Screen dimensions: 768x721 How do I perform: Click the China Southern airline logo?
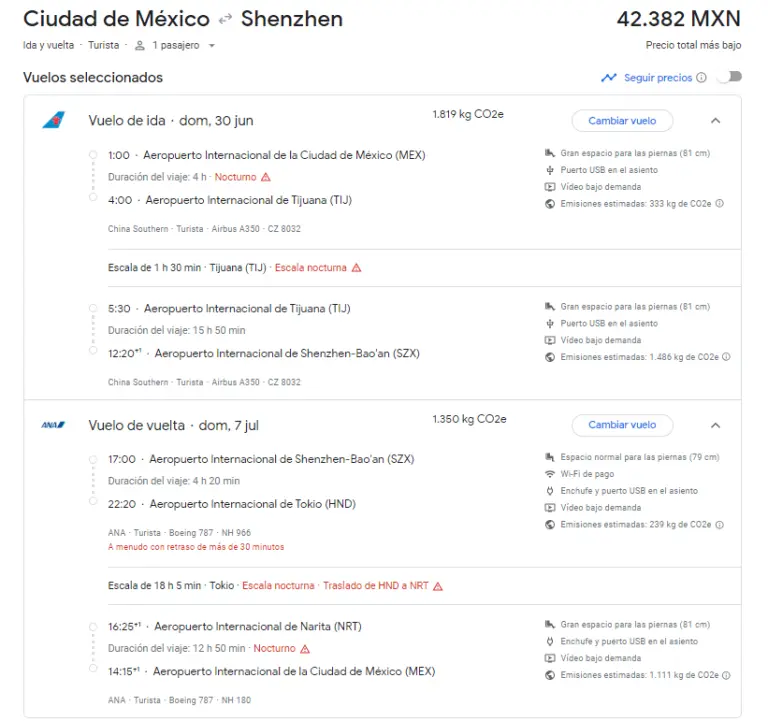[x=53, y=120]
